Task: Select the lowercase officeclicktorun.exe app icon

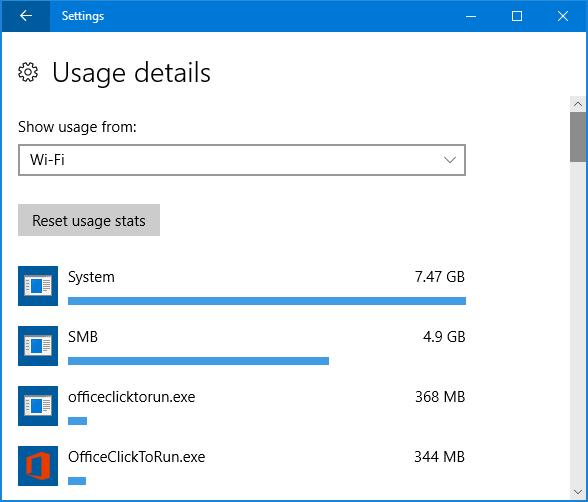Action: click(38, 406)
